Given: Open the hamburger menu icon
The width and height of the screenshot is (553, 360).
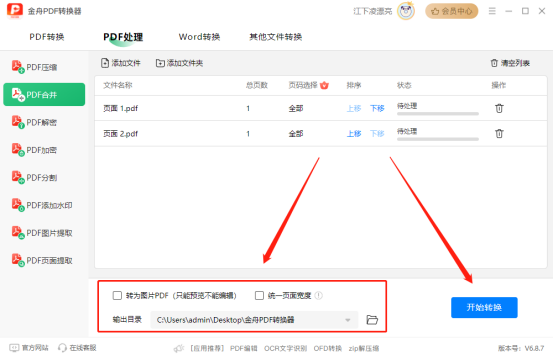Looking at the screenshot, I should 492,11.
